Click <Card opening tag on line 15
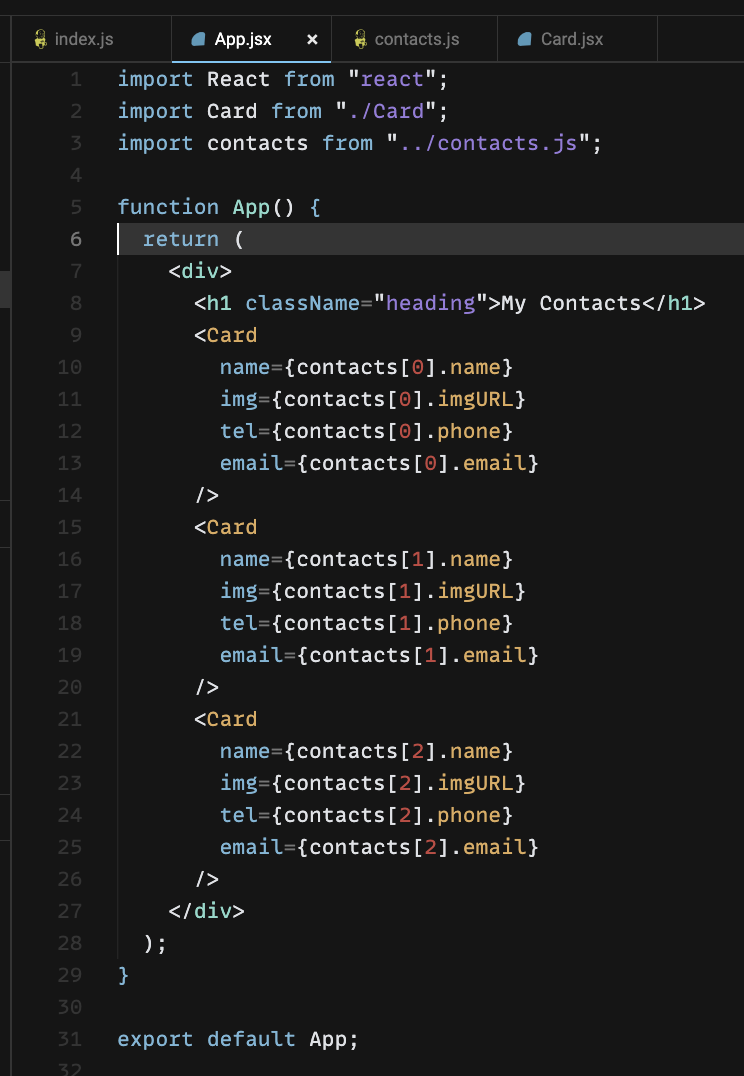 (x=226, y=527)
